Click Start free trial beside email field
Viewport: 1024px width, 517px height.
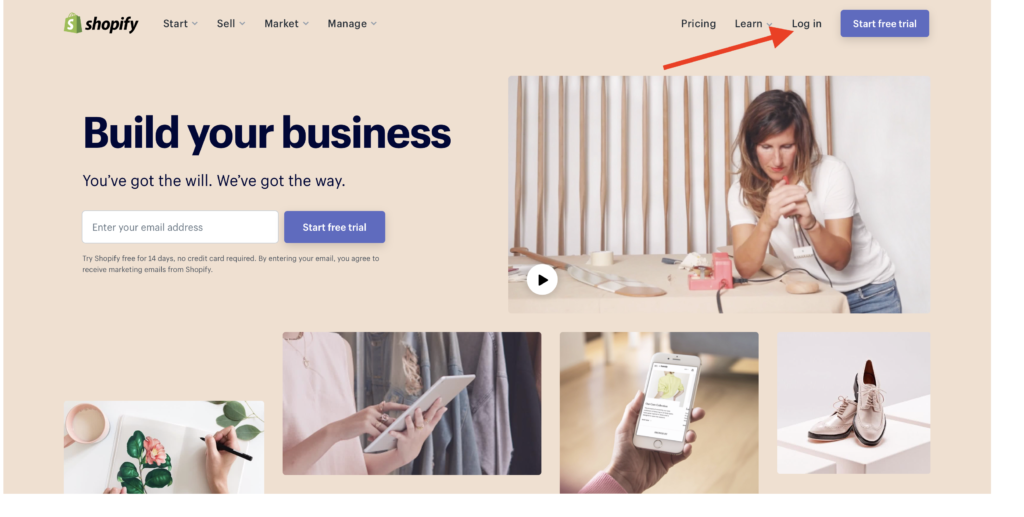point(334,227)
